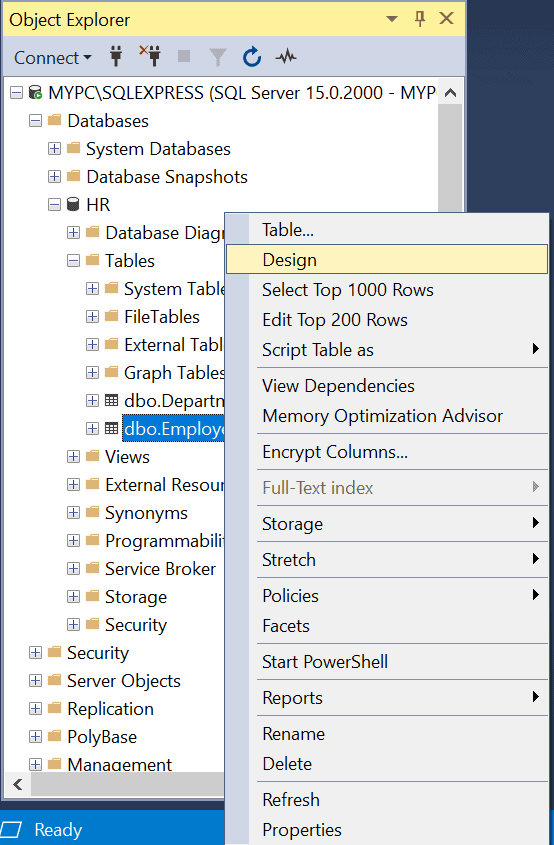Collapse the Tables folder node
Image resolution: width=554 pixels, height=845 pixels.
click(x=73, y=261)
